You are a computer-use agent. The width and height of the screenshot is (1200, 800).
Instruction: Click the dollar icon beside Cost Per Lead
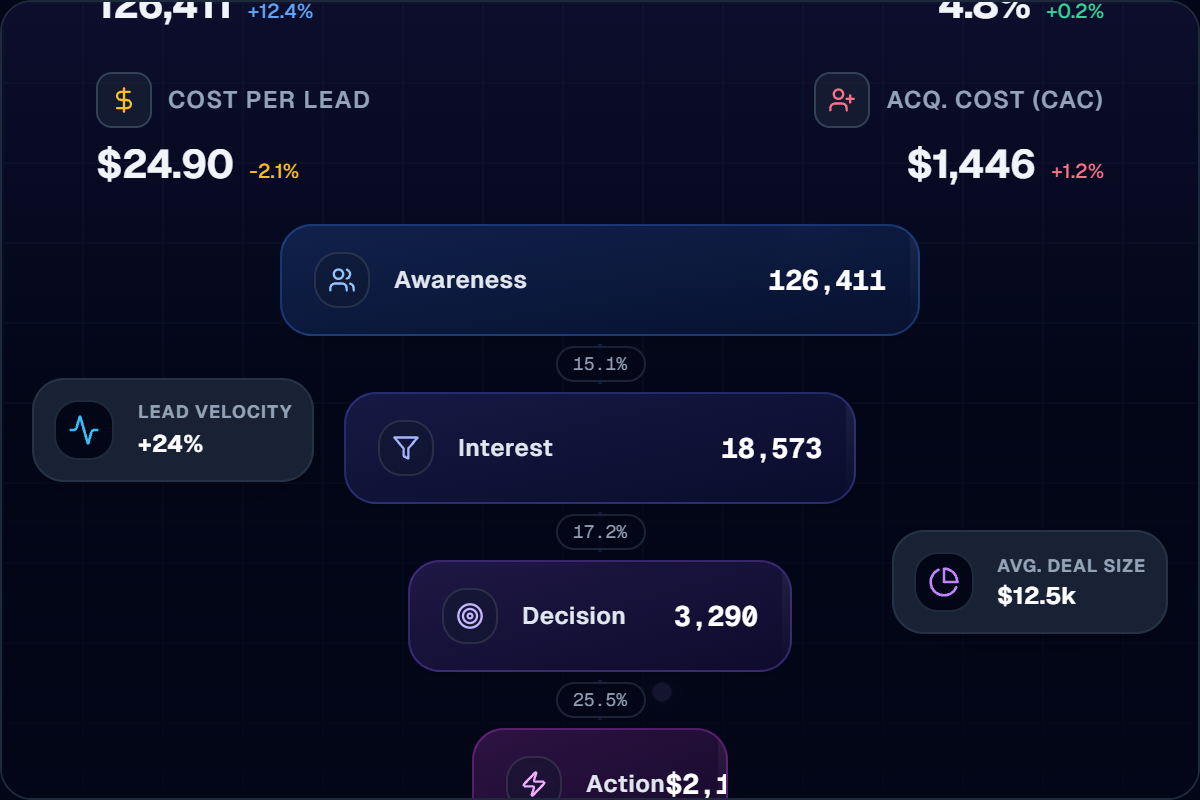click(123, 99)
